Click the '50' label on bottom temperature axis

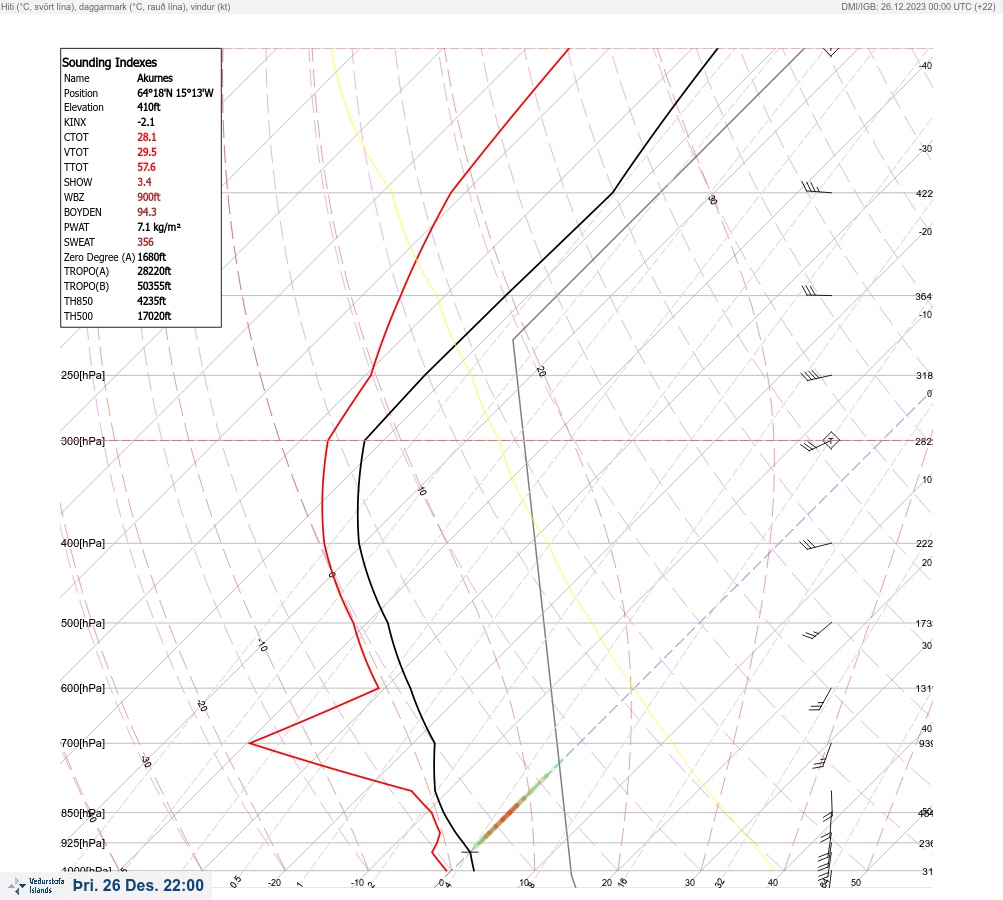[x=856, y=883]
